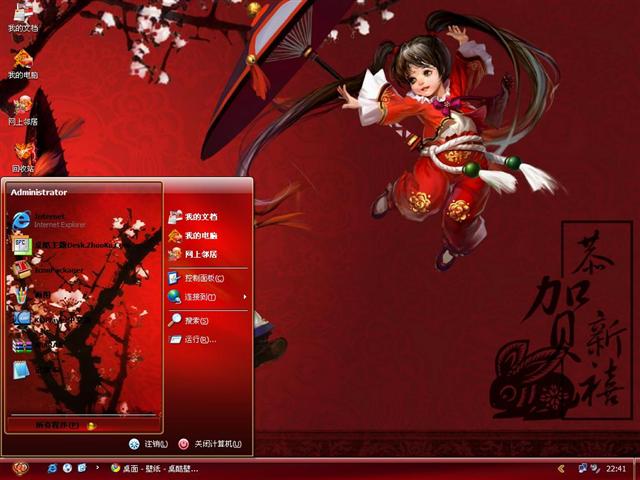This screenshot has width=640, height=480.
Task: Open 我的电脑 desktop icon
Action: (x=23, y=64)
